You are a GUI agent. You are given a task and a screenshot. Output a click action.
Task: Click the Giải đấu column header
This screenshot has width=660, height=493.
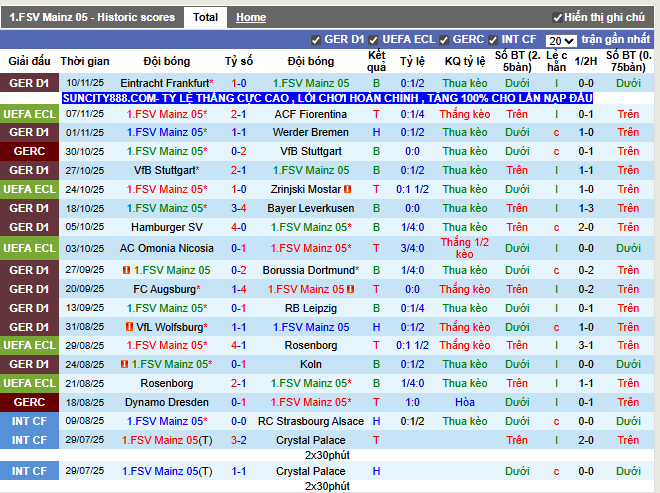click(29, 61)
